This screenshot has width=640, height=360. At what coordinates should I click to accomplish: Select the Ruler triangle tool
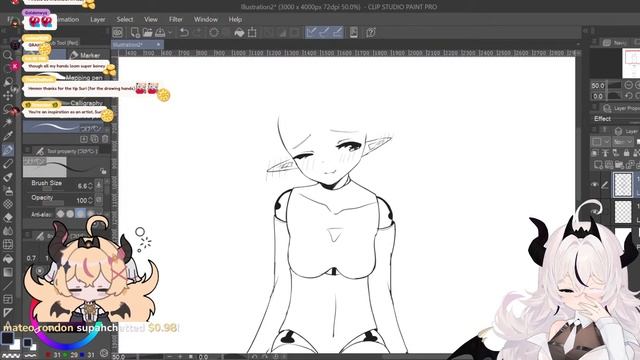point(7,313)
